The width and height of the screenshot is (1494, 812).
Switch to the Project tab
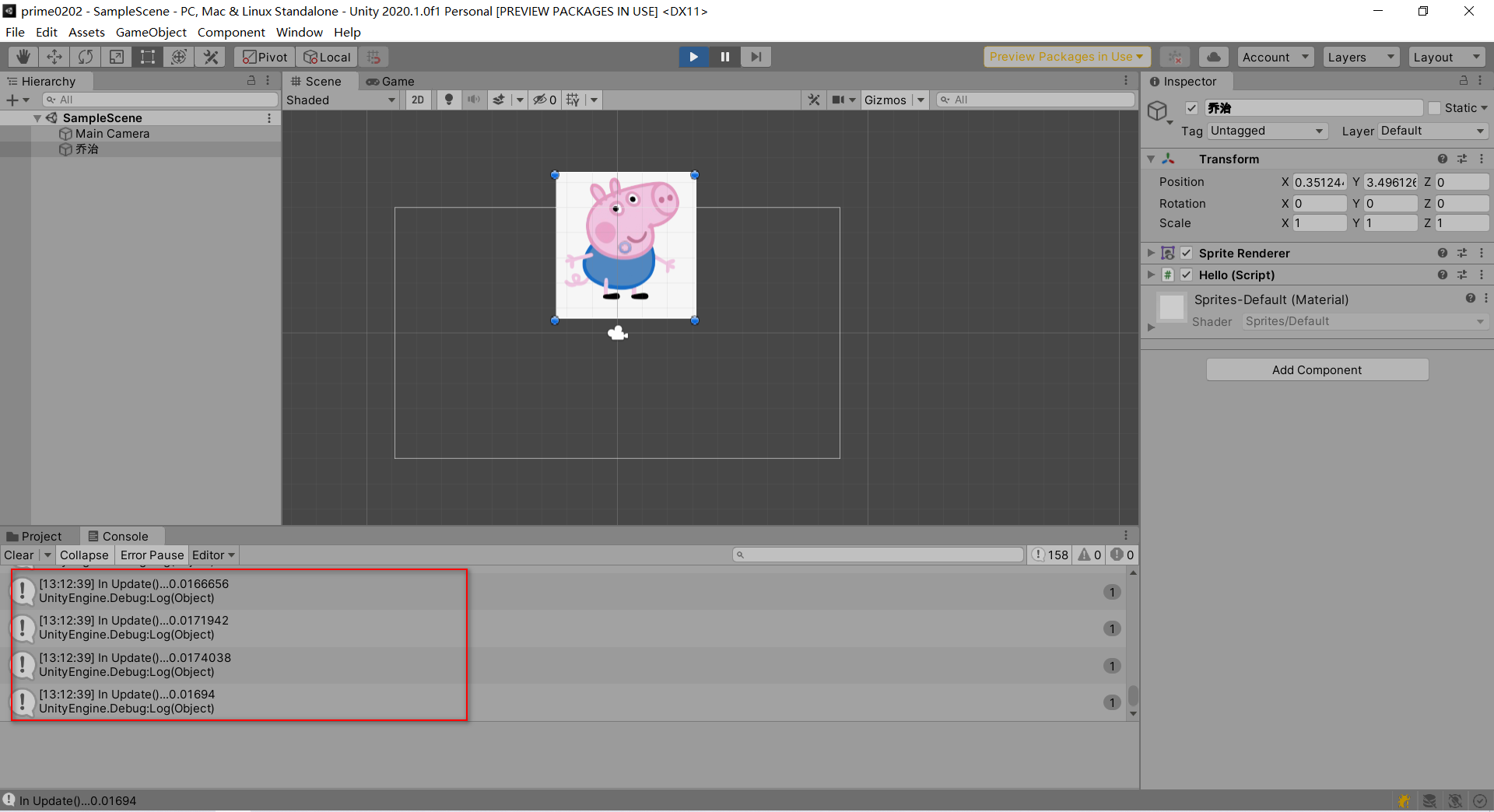coord(35,536)
